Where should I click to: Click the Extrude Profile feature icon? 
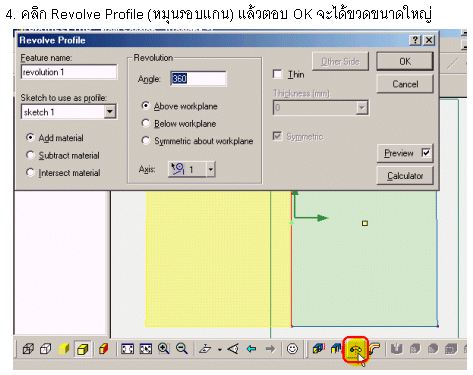pyautogui.click(x=318, y=349)
